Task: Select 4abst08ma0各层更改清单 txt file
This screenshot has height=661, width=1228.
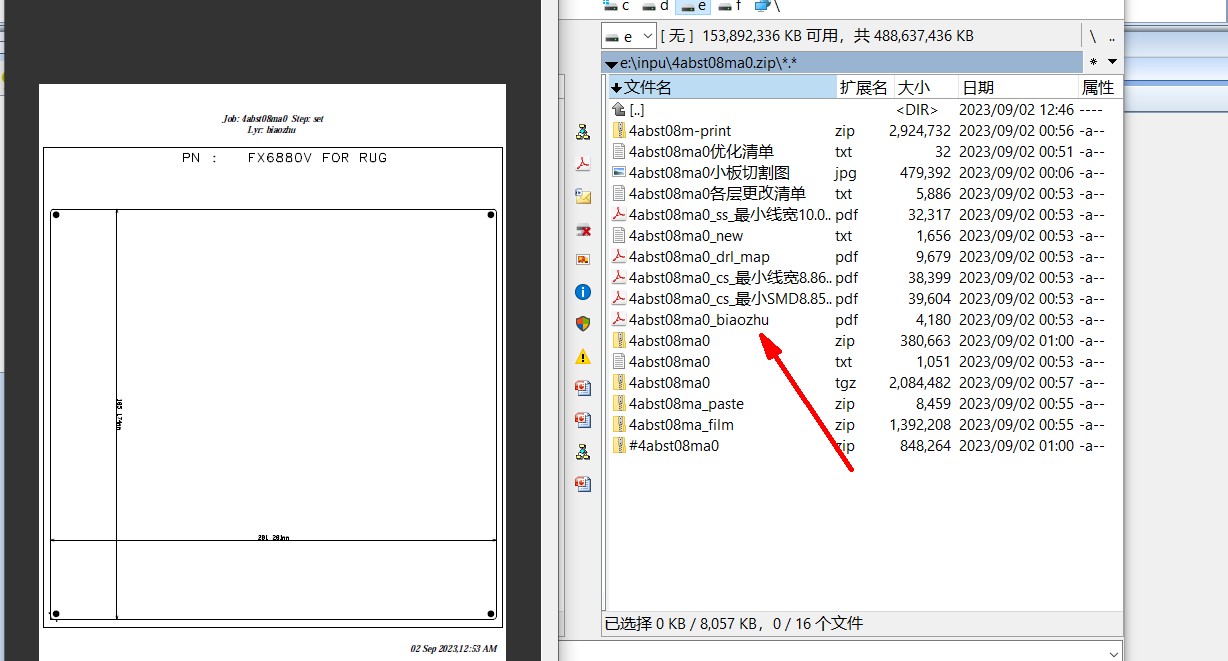Action: (x=717, y=194)
